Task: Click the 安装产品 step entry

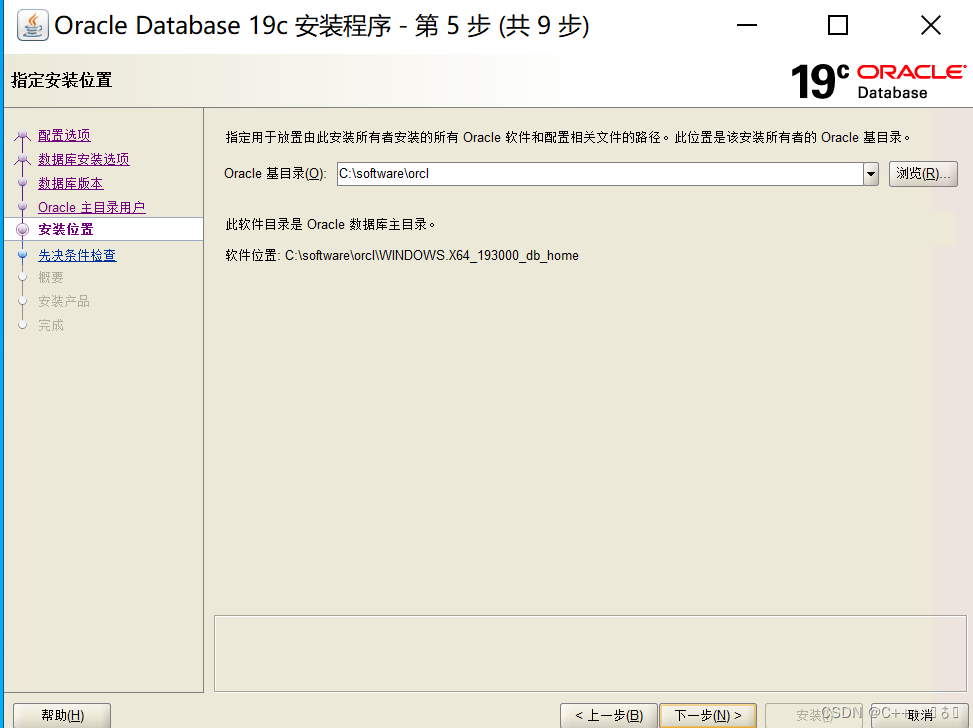Action: point(64,302)
